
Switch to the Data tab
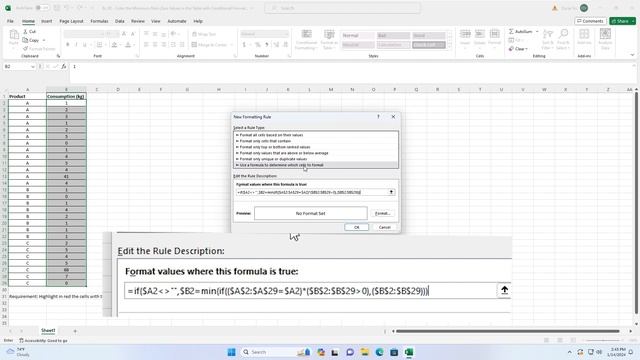[120, 21]
